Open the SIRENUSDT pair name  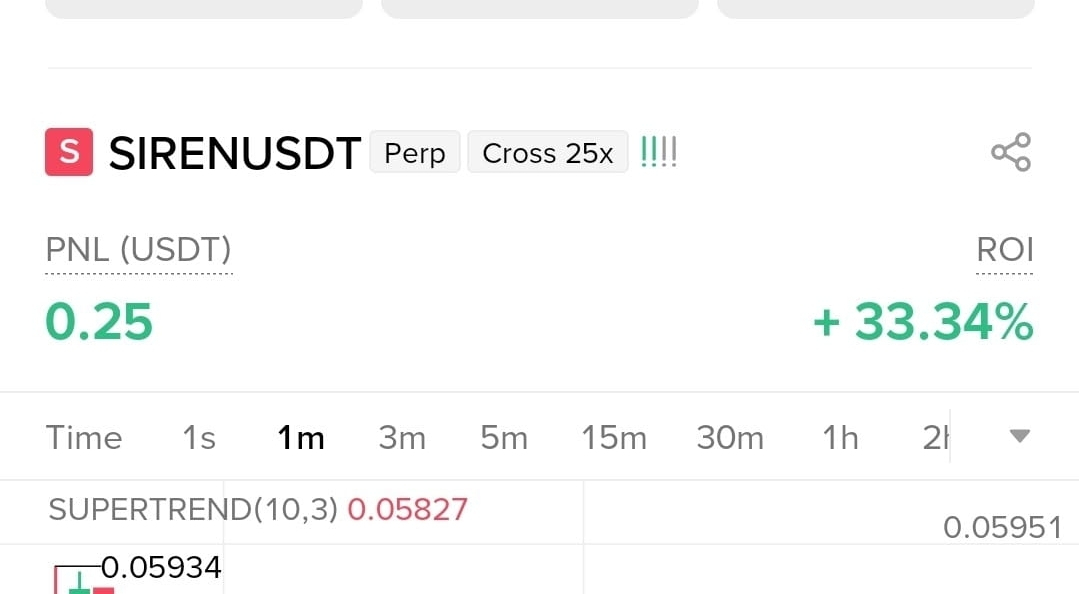234,154
